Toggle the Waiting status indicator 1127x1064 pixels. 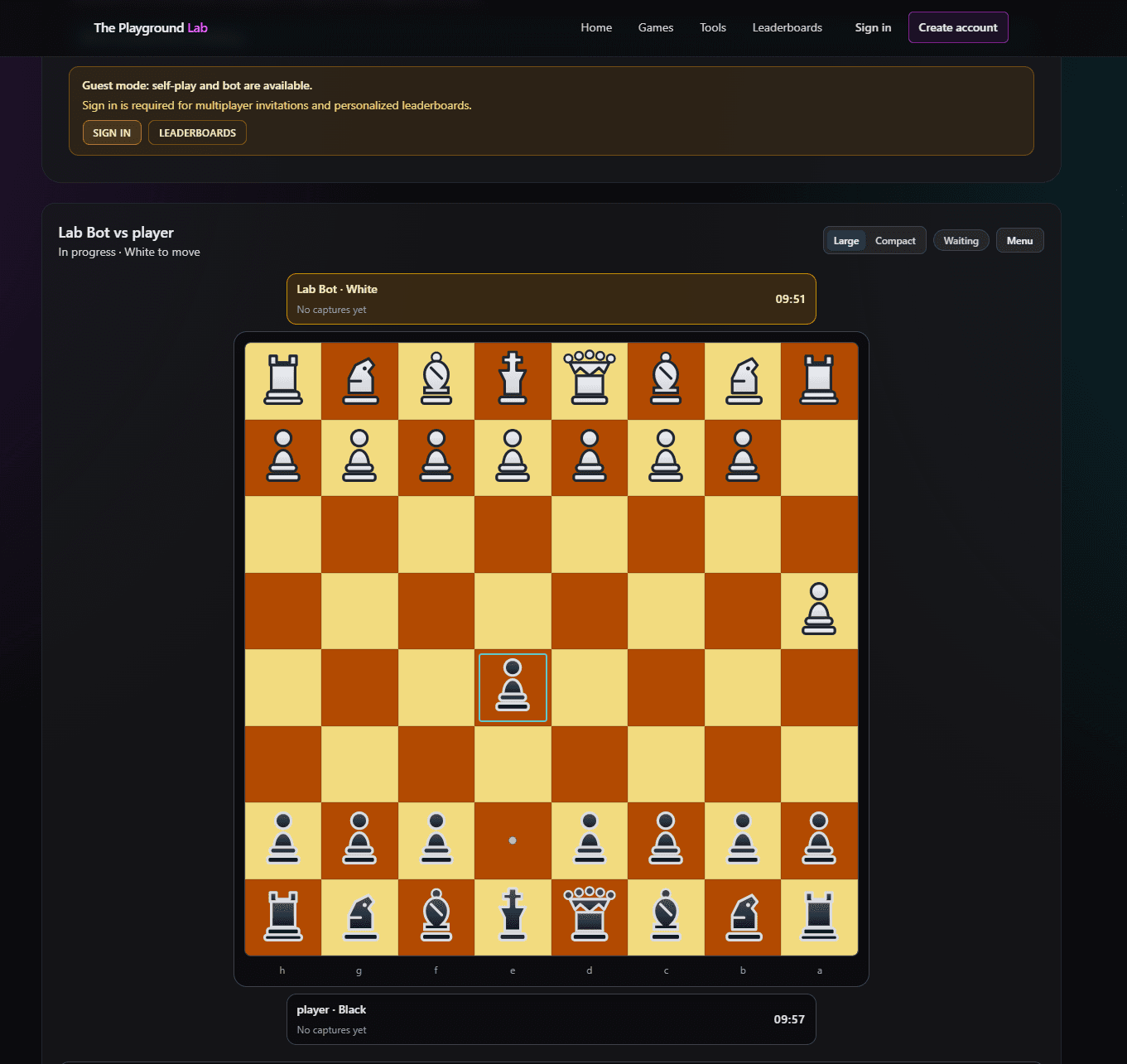pyautogui.click(x=961, y=240)
